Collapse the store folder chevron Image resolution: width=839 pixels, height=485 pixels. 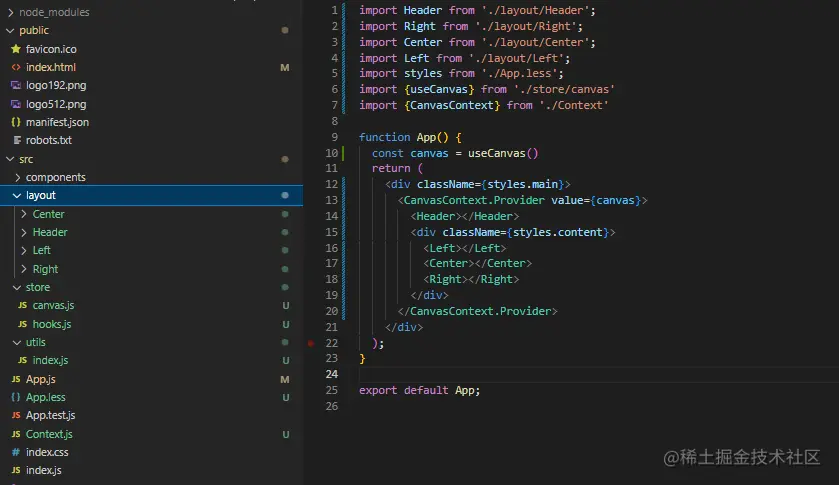(x=17, y=287)
